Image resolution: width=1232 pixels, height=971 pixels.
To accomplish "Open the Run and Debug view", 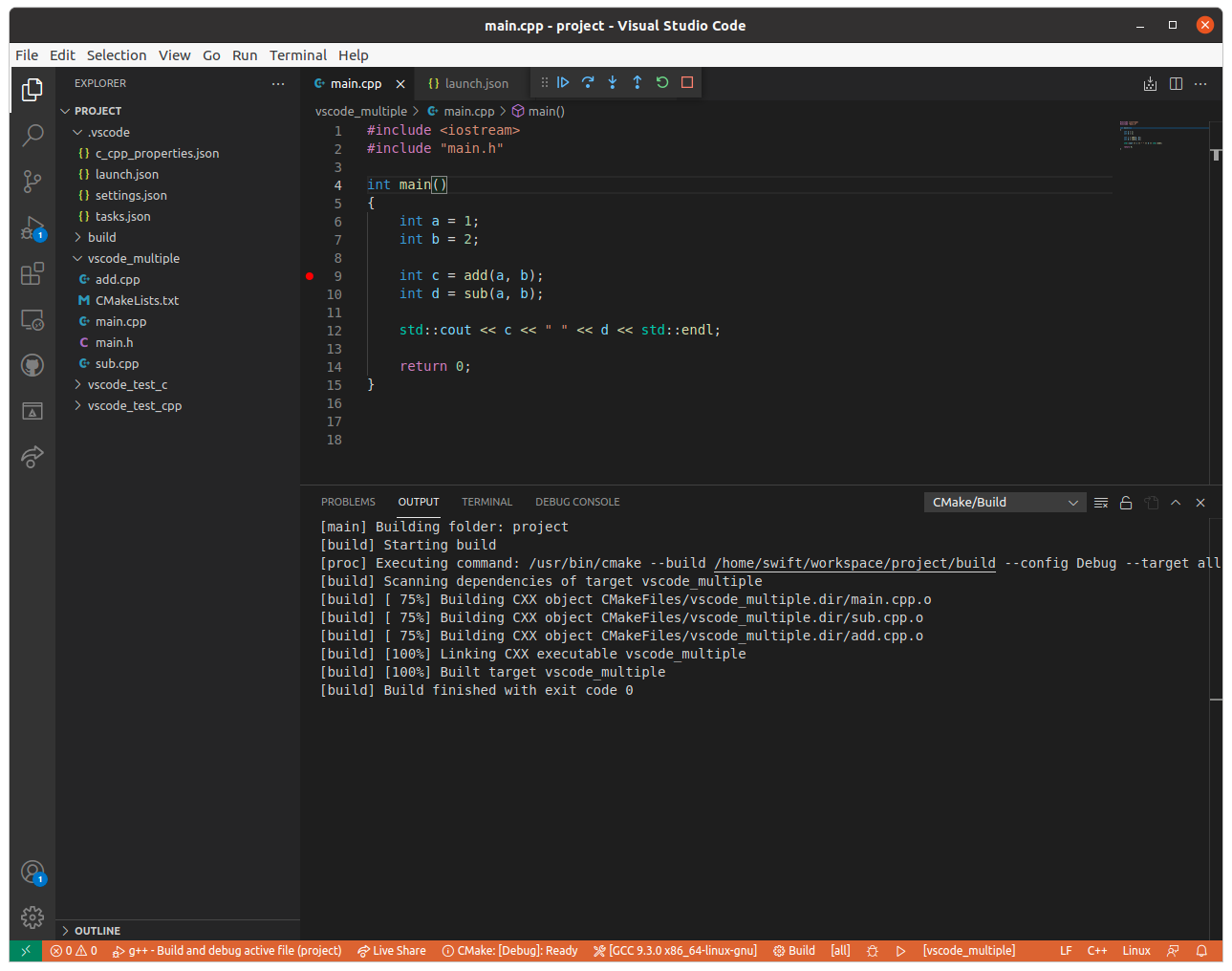I will pos(32,227).
